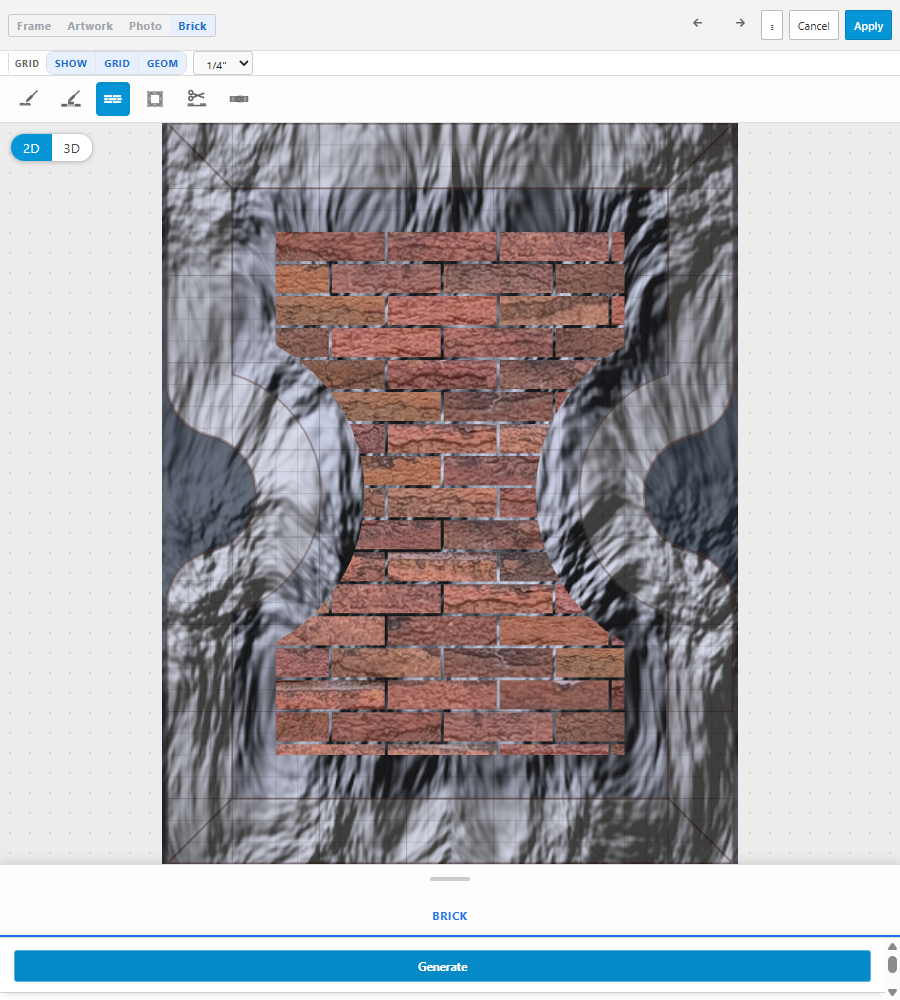
Task: Select the square frame tool
Action: [155, 99]
